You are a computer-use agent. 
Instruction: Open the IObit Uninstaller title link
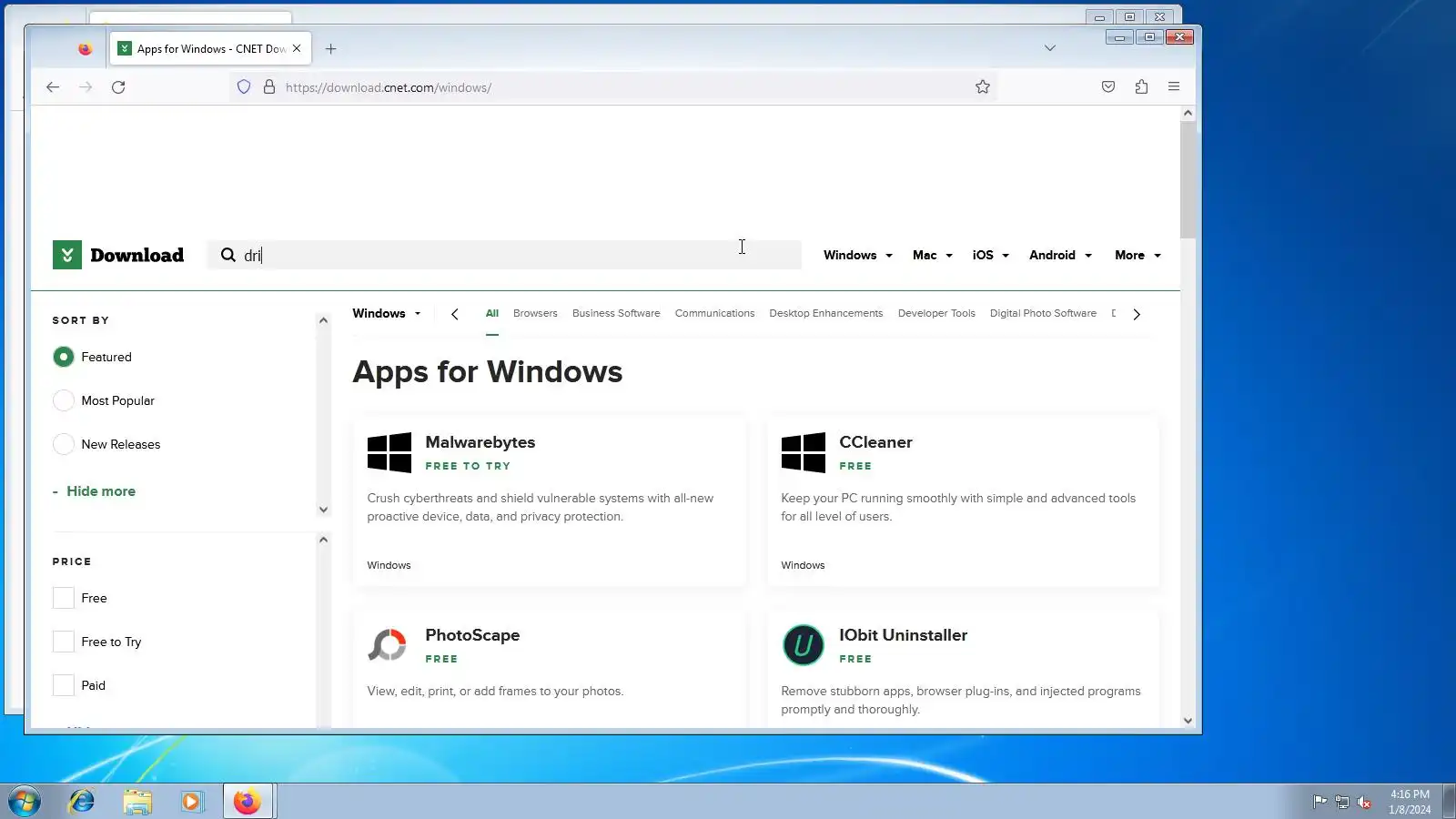[x=903, y=635]
